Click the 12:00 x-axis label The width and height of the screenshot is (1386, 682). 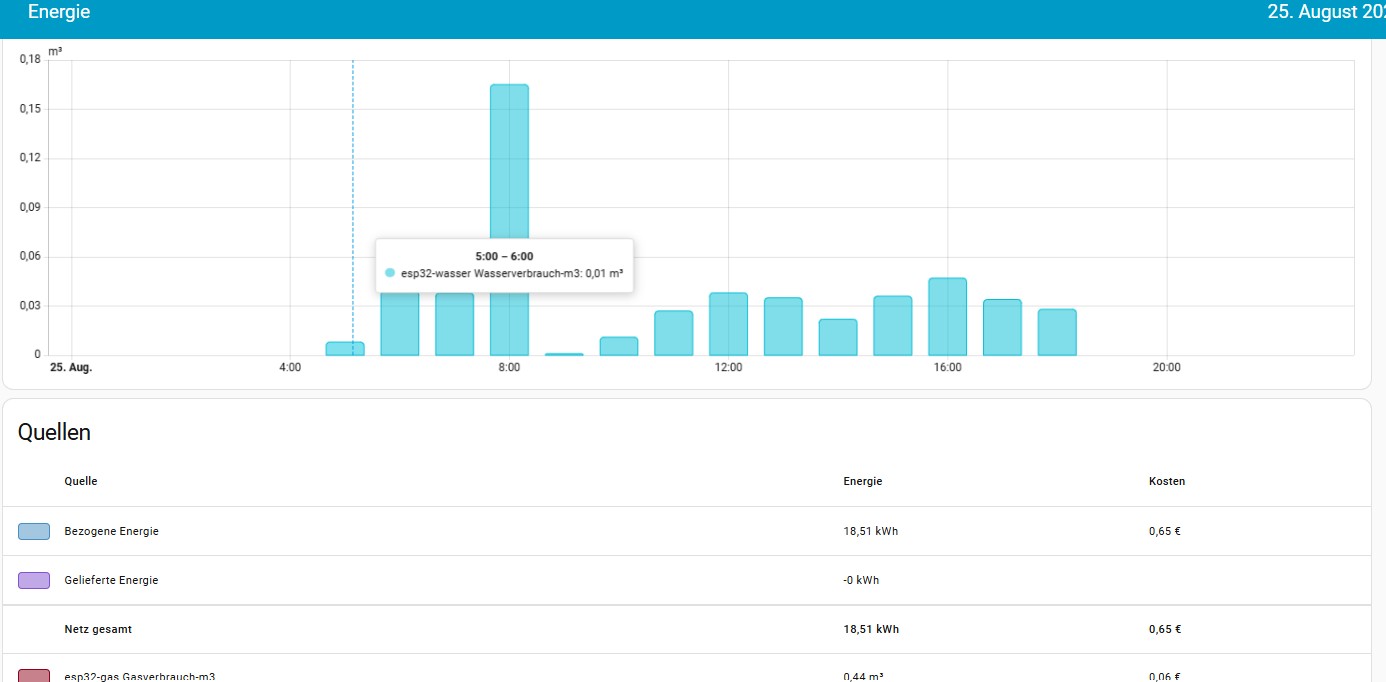click(728, 368)
